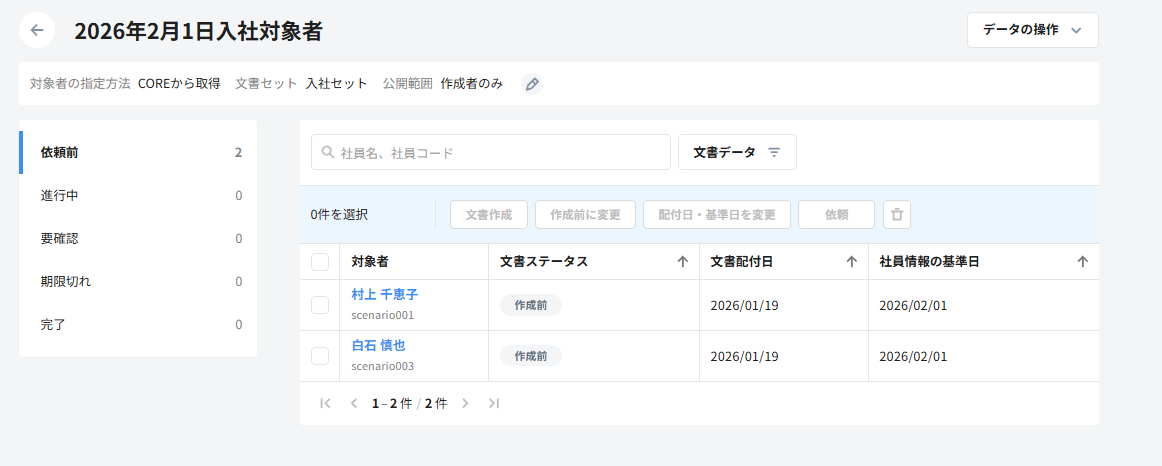This screenshot has height=466, width=1162.
Task: Click the 社員名、社員コード search field
Action: click(490, 153)
